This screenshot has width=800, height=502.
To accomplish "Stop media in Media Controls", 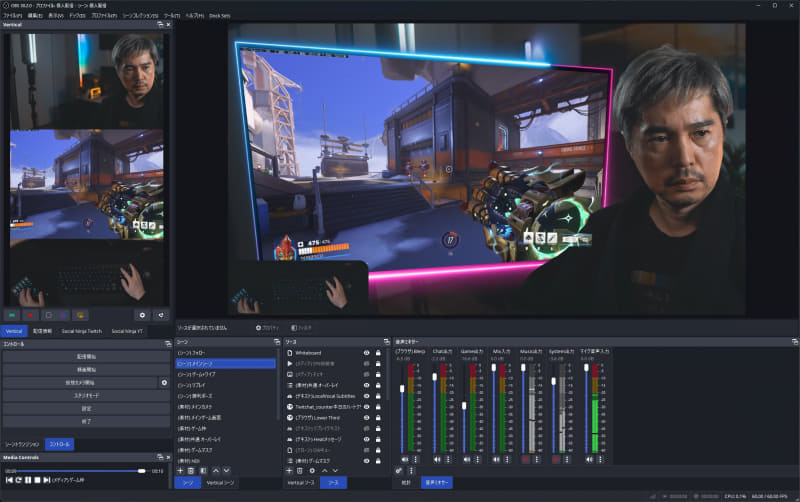I will pos(37,480).
